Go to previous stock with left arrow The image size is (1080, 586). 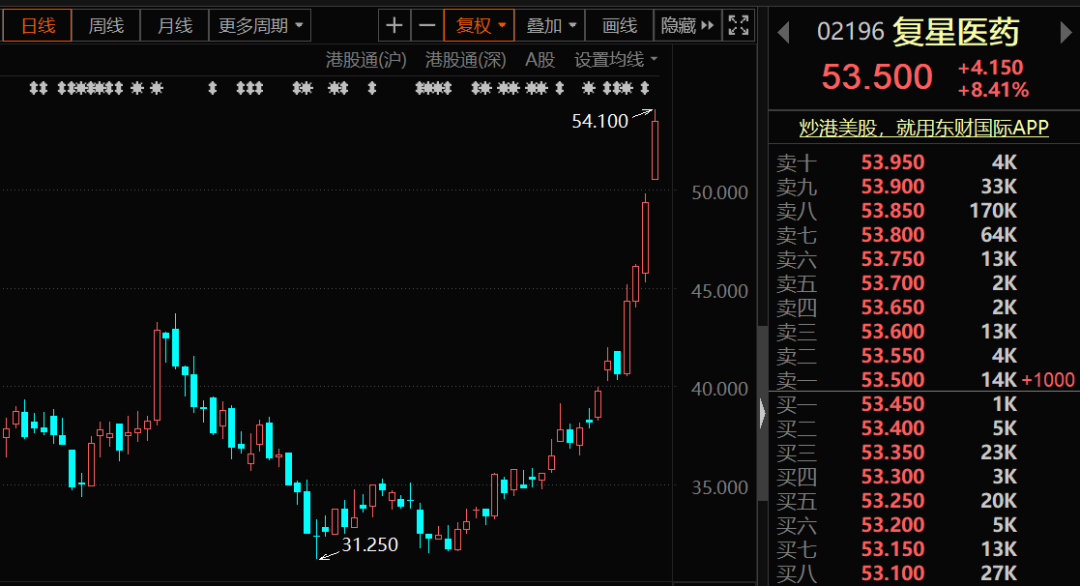[783, 33]
